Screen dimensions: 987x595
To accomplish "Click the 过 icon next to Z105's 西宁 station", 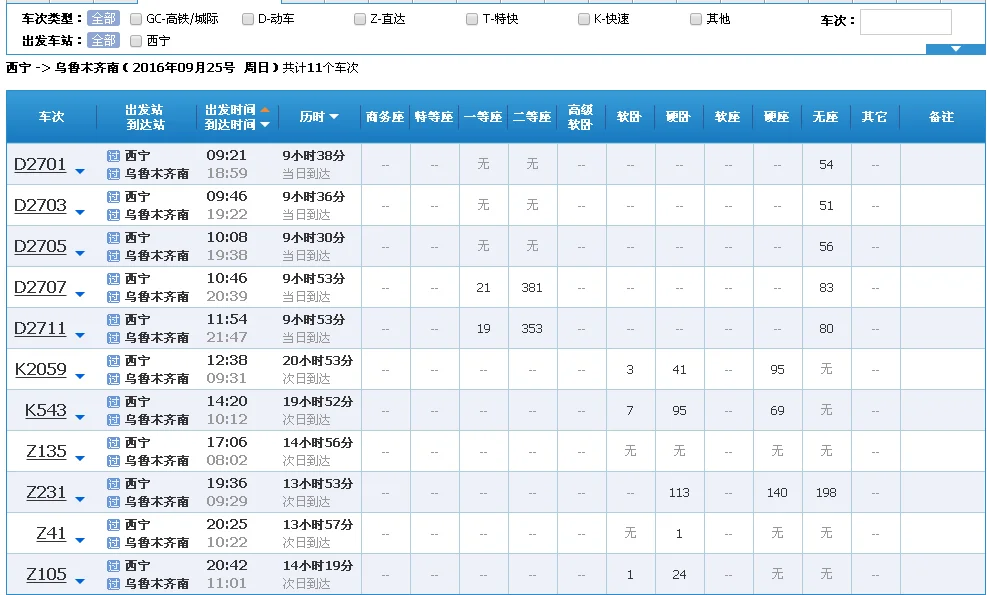I will [x=113, y=566].
